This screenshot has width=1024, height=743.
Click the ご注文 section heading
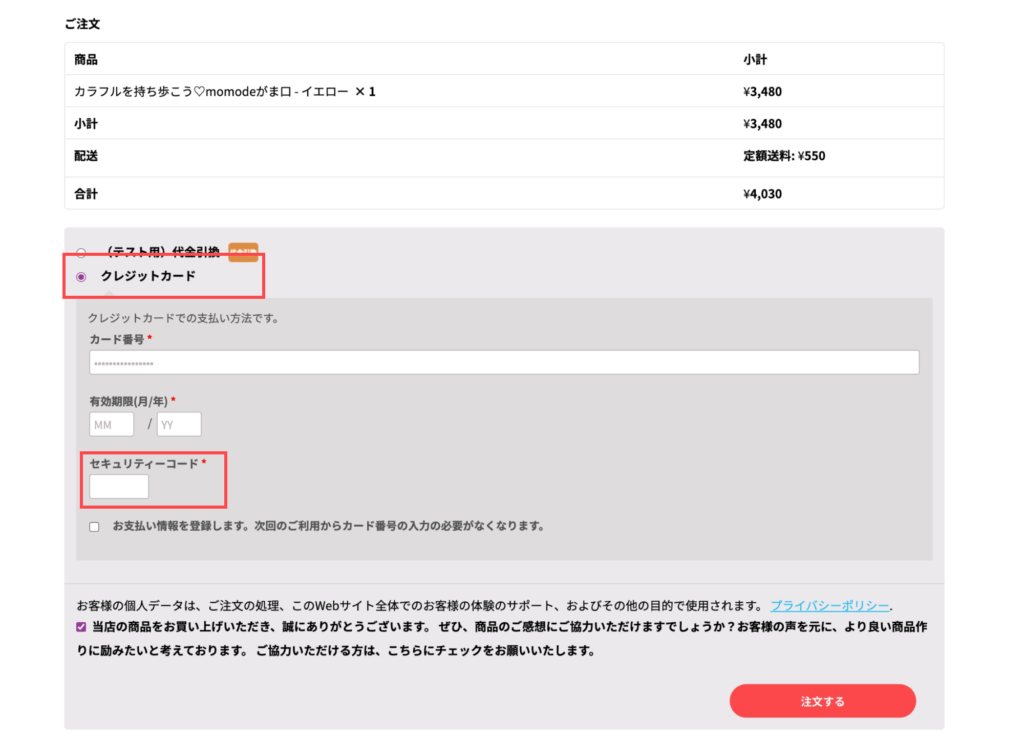(82, 23)
